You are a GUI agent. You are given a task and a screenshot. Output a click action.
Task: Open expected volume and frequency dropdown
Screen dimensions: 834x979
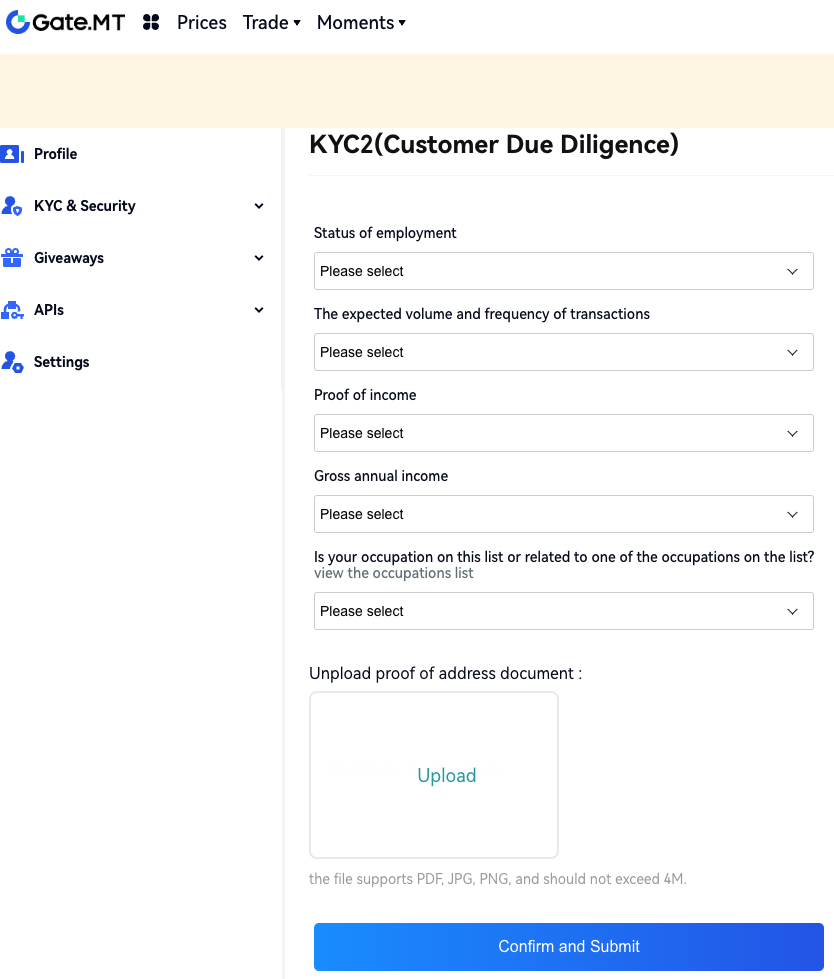pos(563,352)
